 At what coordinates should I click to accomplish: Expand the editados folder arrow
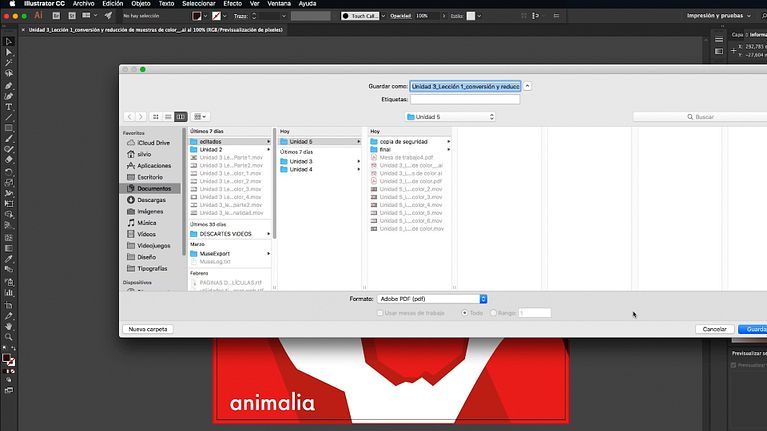(269, 142)
